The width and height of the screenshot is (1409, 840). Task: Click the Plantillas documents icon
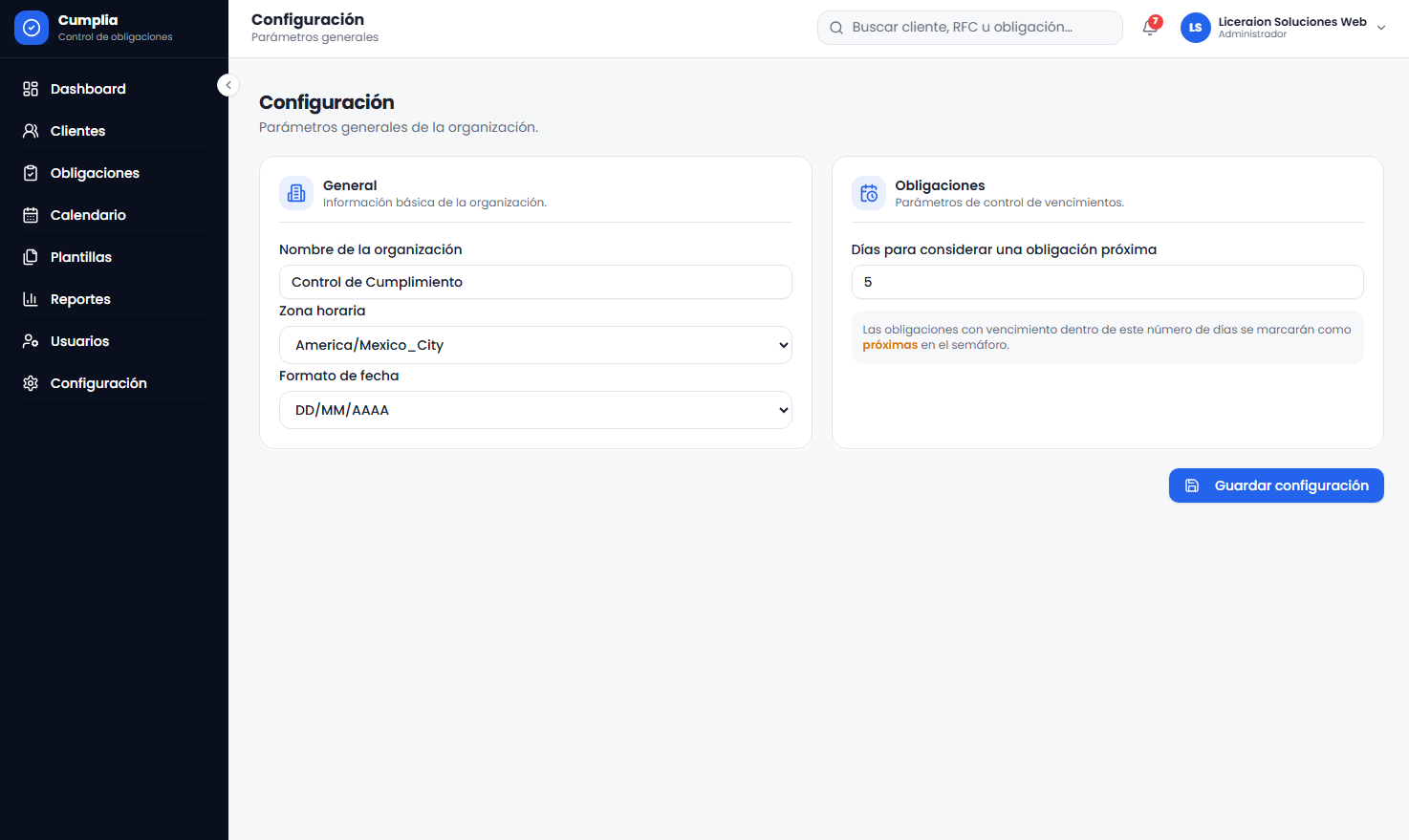[x=31, y=257]
